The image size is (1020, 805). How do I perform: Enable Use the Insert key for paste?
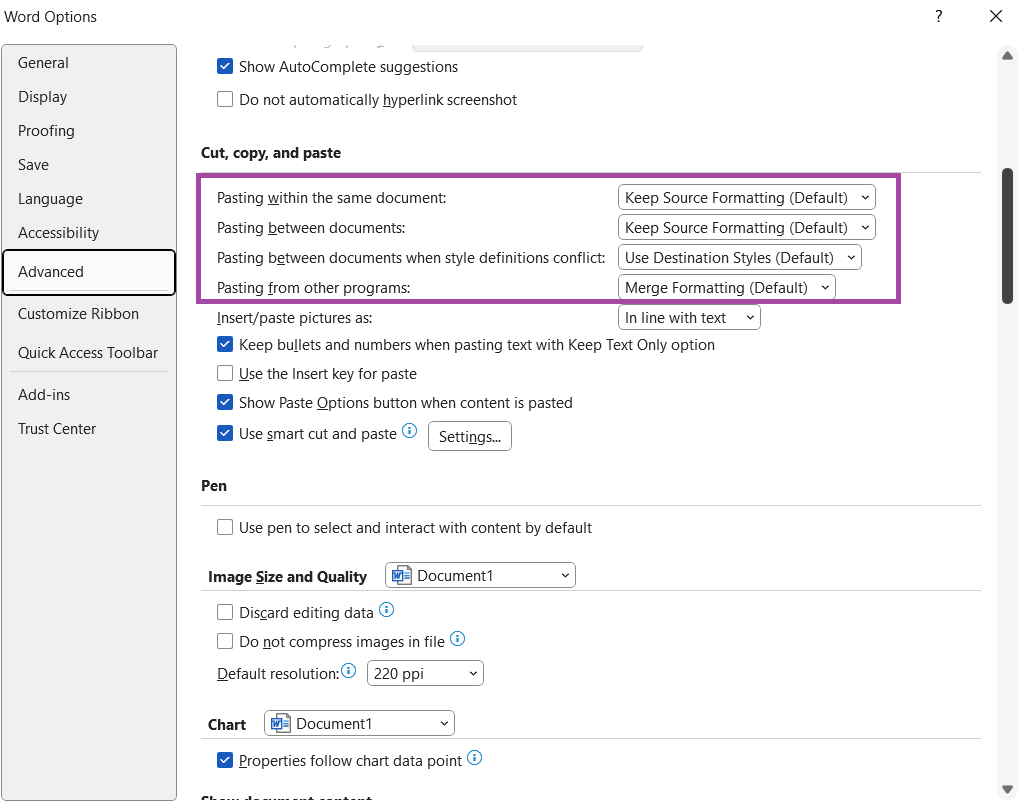coord(225,373)
